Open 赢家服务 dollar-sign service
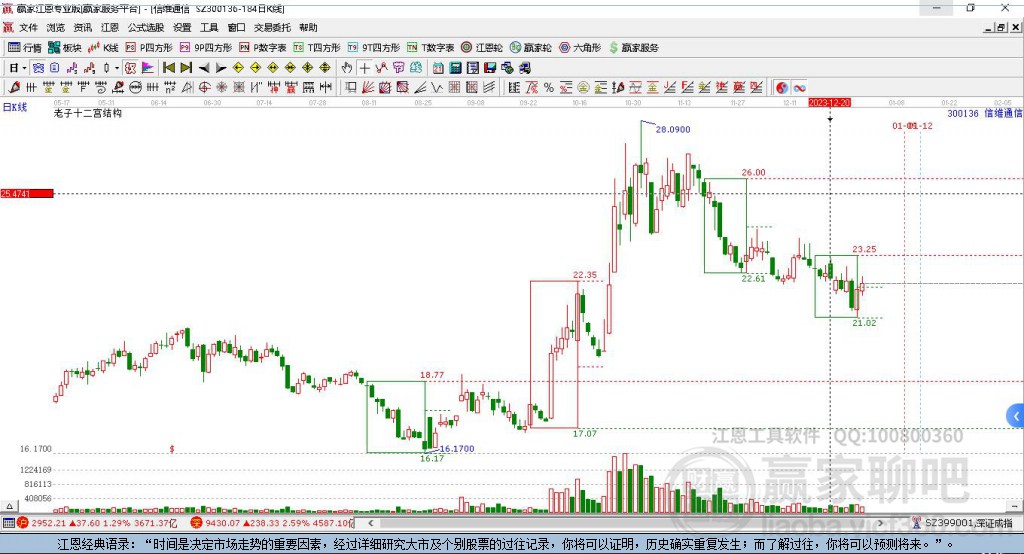Image resolution: width=1024 pixels, height=554 pixels. pyautogui.click(x=633, y=48)
